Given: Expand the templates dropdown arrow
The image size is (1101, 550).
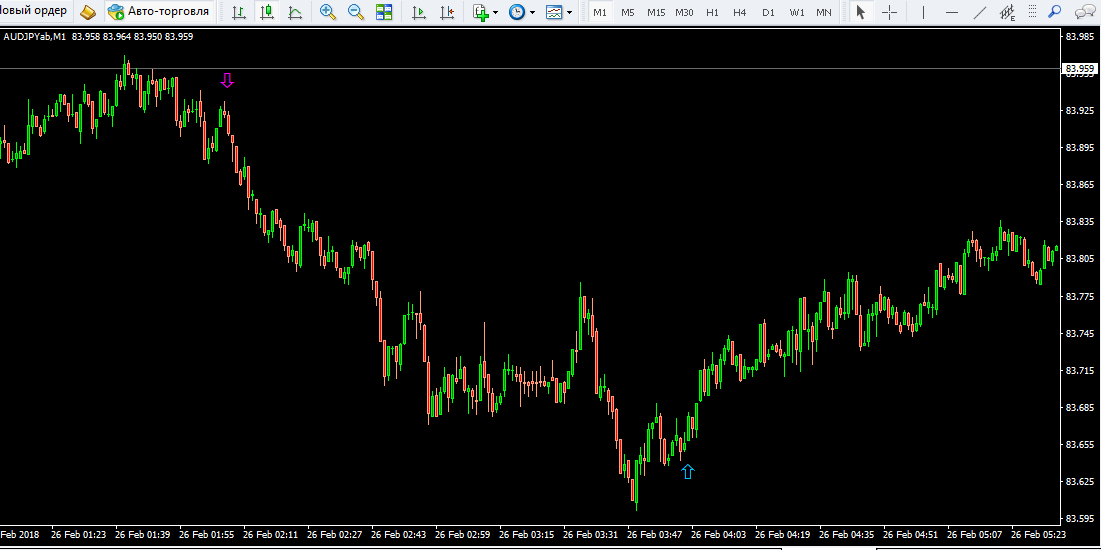Looking at the screenshot, I should 569,13.
